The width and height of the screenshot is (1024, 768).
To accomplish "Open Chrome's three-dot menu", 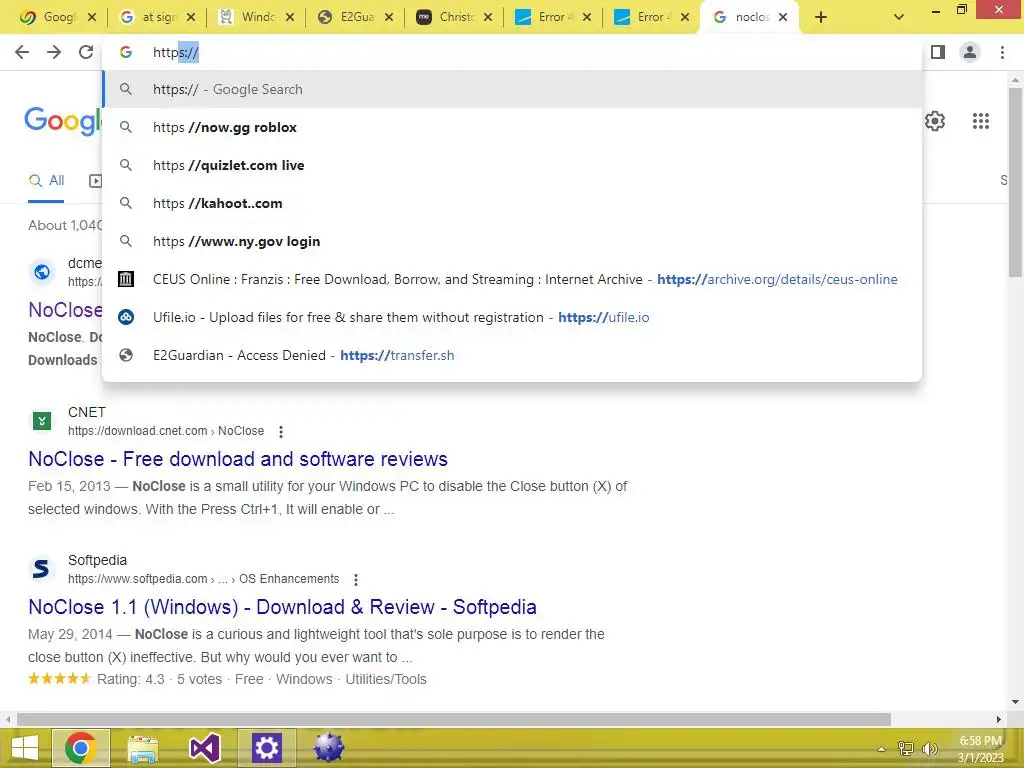I will point(1002,52).
